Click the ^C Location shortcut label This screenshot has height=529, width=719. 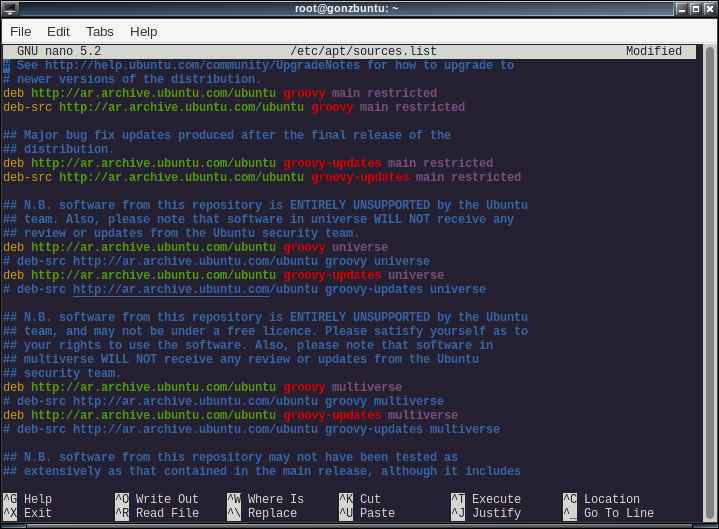coord(602,499)
